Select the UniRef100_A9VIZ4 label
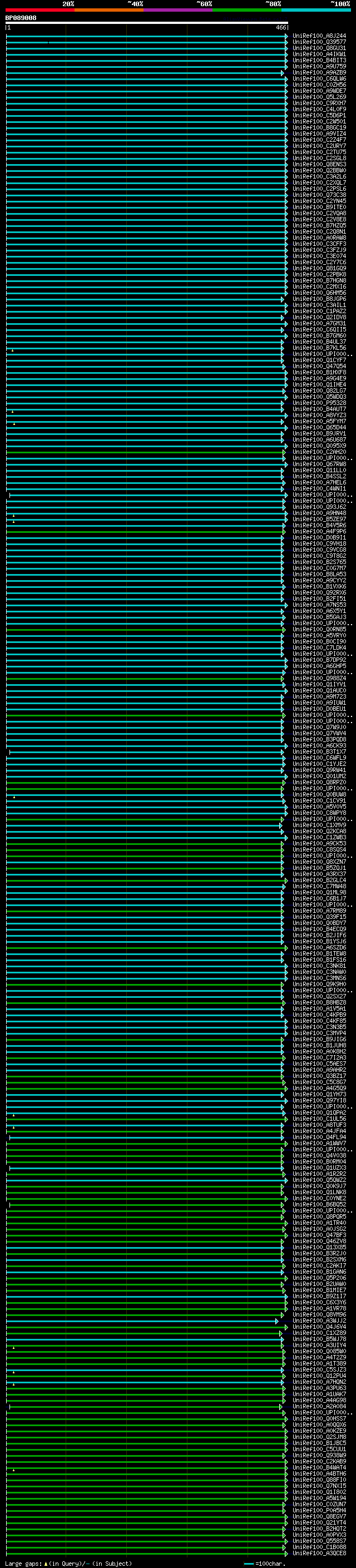Screen dimensions: 356x1568 319,134
